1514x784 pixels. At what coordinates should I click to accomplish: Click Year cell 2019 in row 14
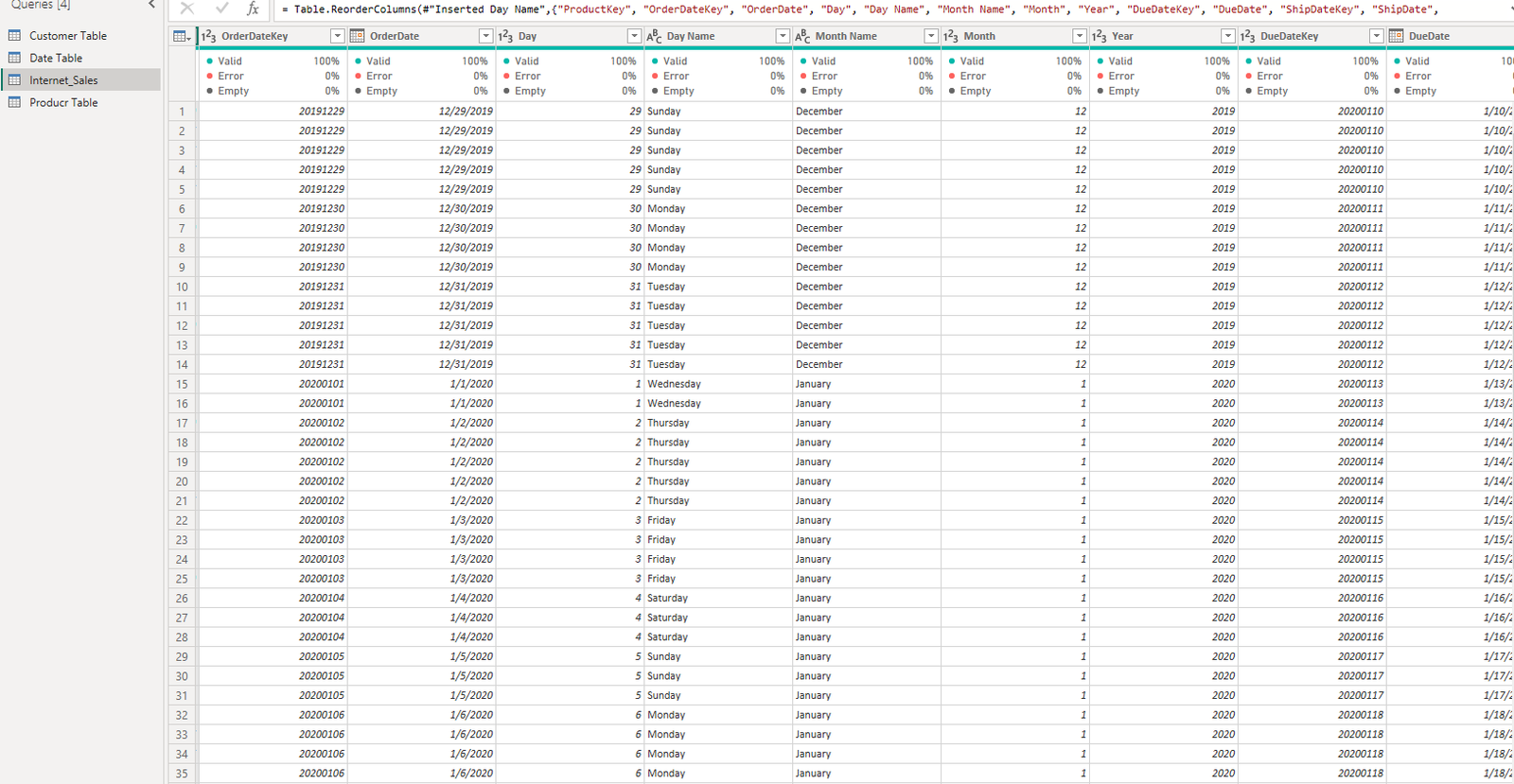[x=1164, y=365]
